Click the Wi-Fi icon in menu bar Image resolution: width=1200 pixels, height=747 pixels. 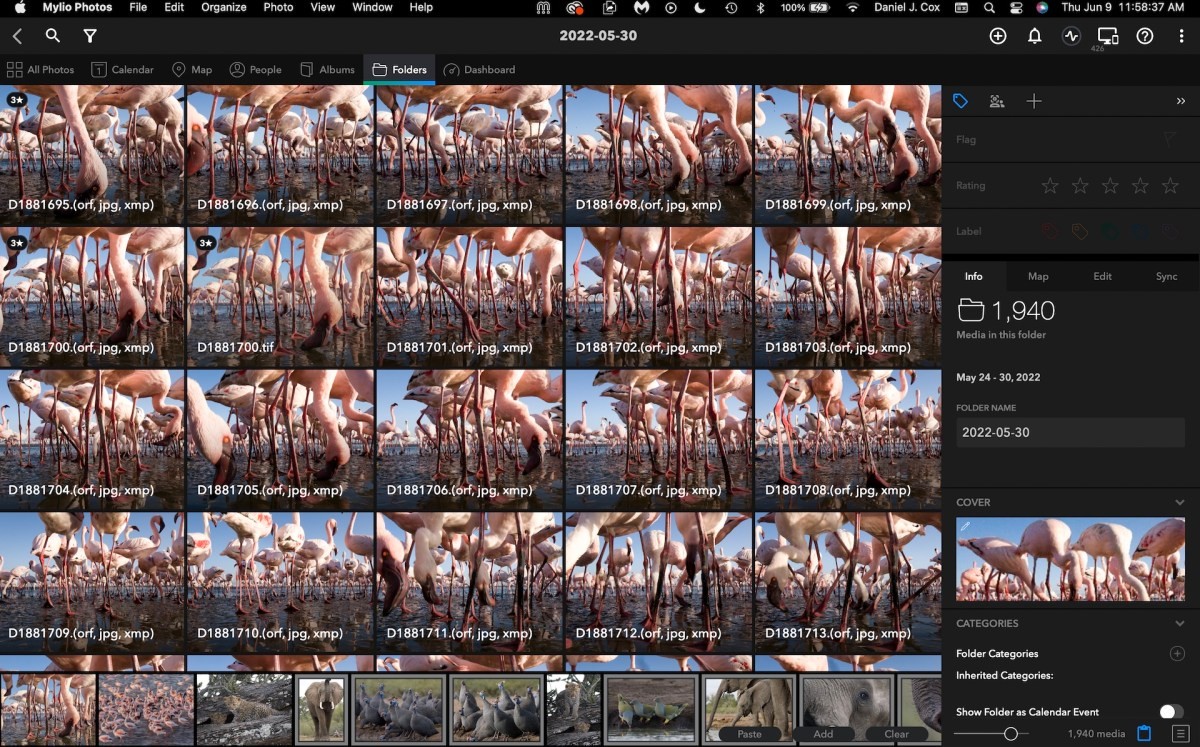pos(853,7)
